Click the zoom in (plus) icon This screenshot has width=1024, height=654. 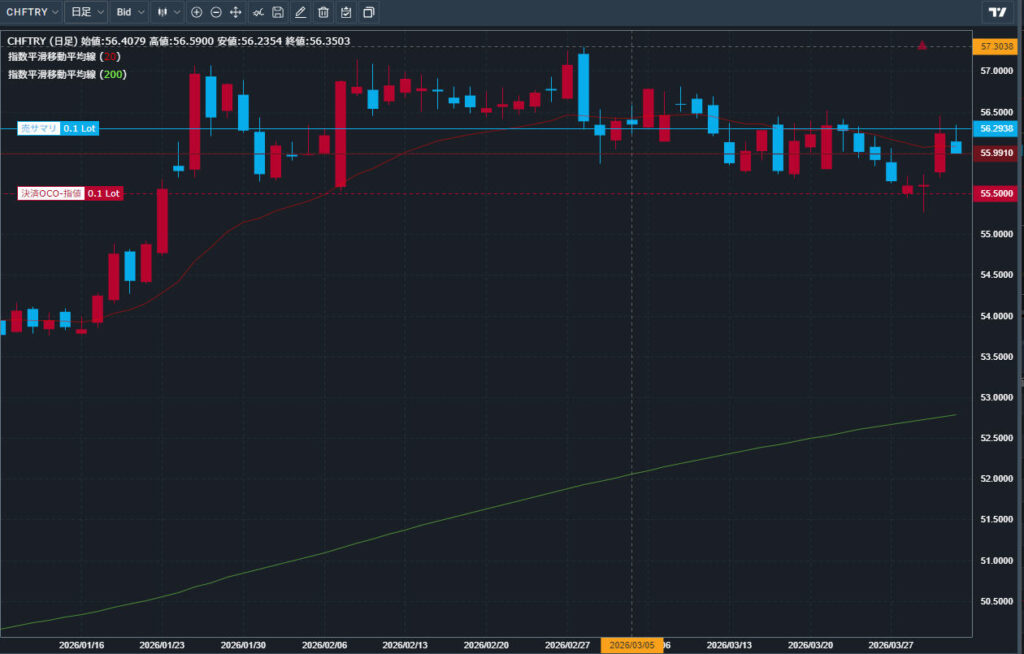click(196, 12)
